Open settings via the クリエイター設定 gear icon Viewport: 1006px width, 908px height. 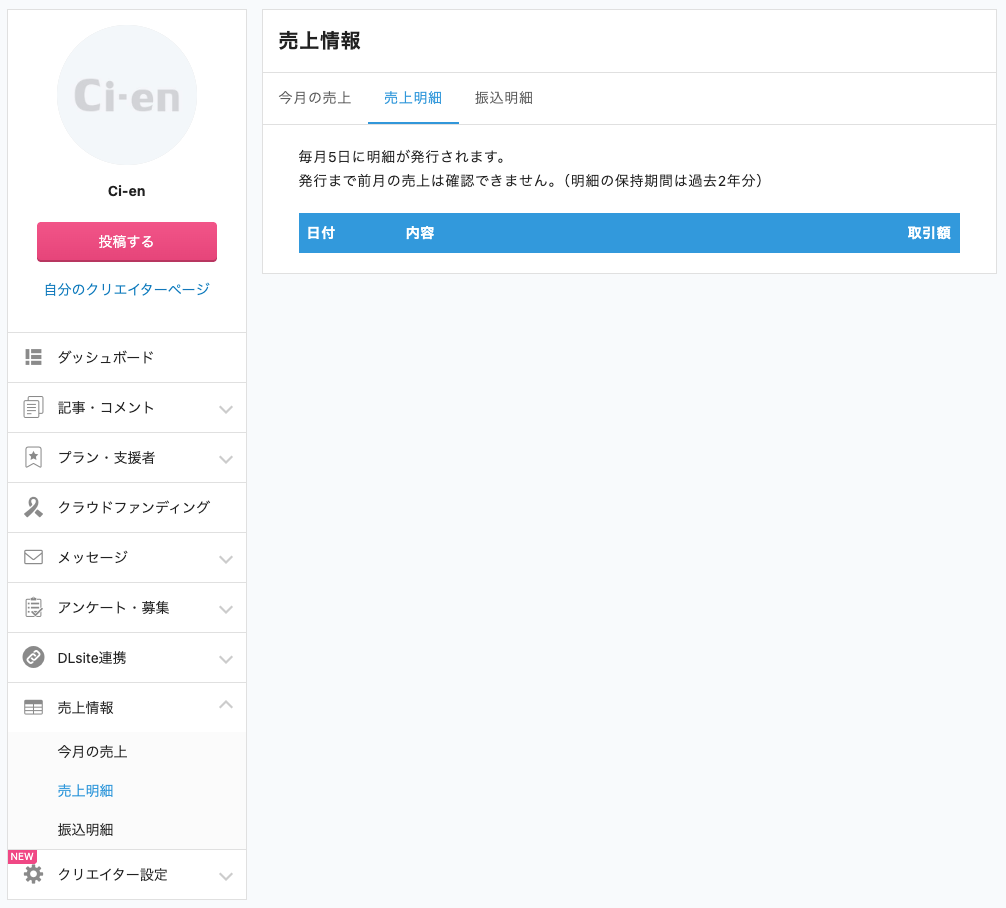[x=33, y=874]
